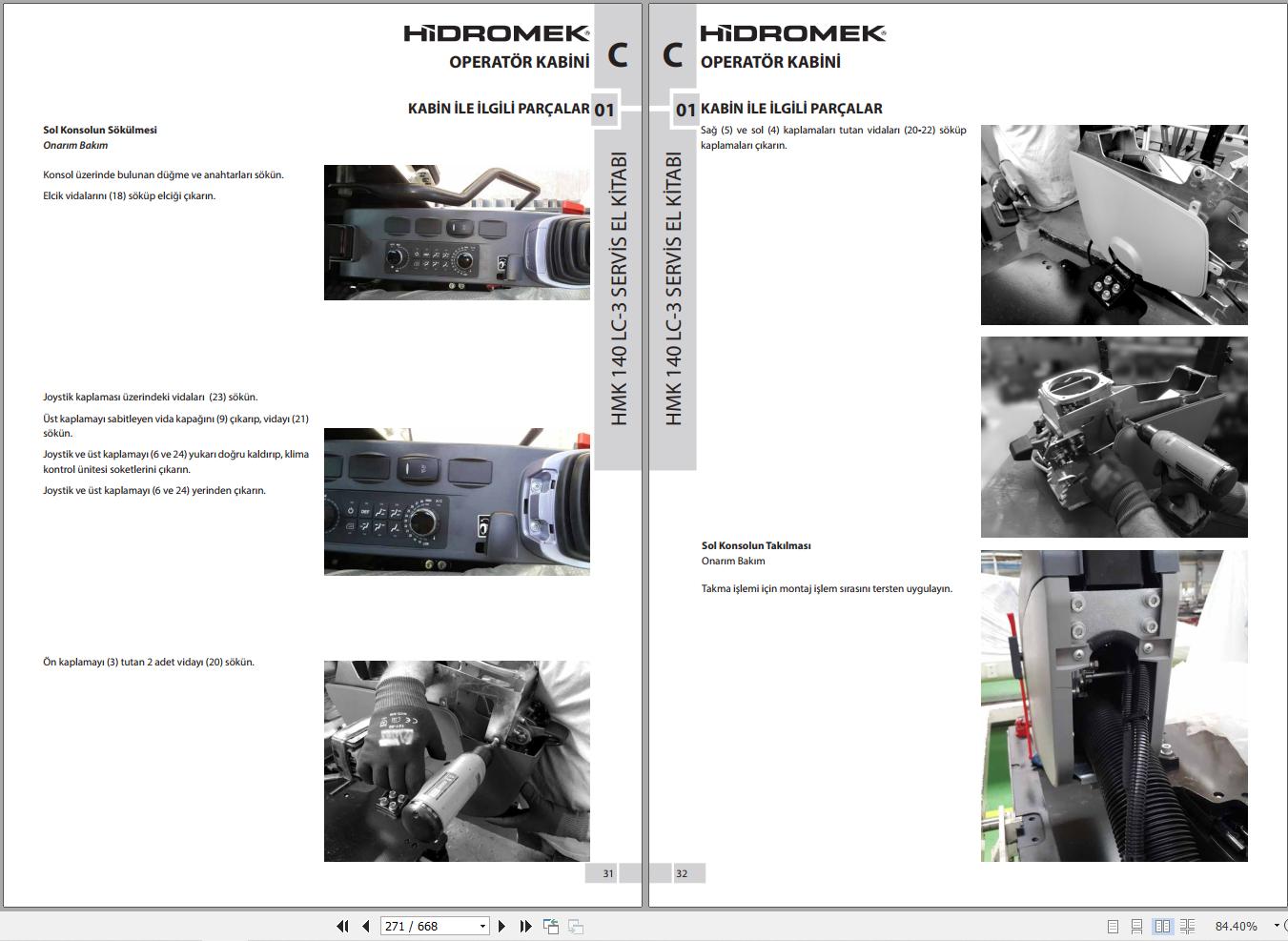Go to the next page
Screen dimensions: 1288x941
(501, 926)
